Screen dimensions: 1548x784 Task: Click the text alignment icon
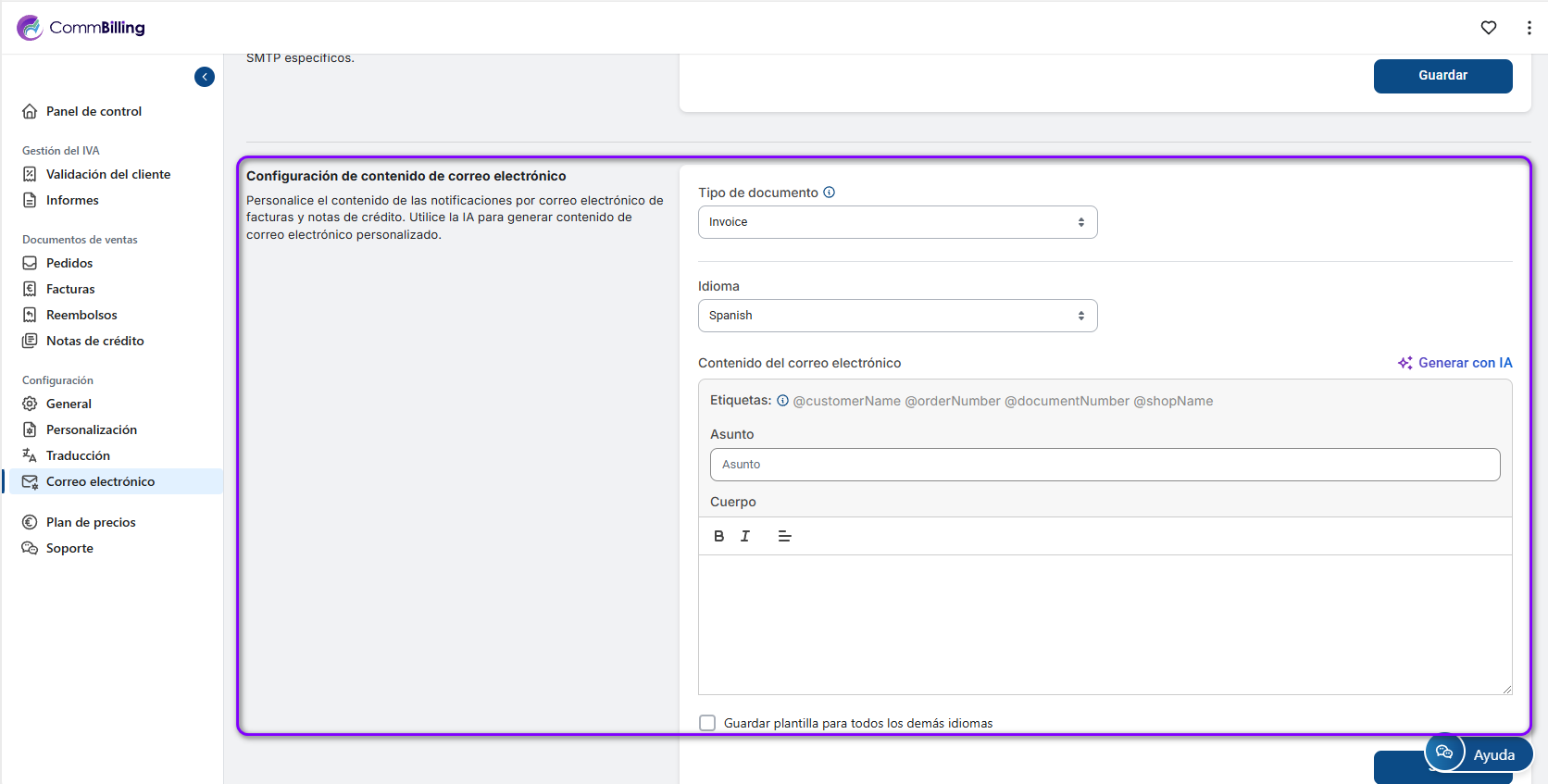pyautogui.click(x=784, y=536)
